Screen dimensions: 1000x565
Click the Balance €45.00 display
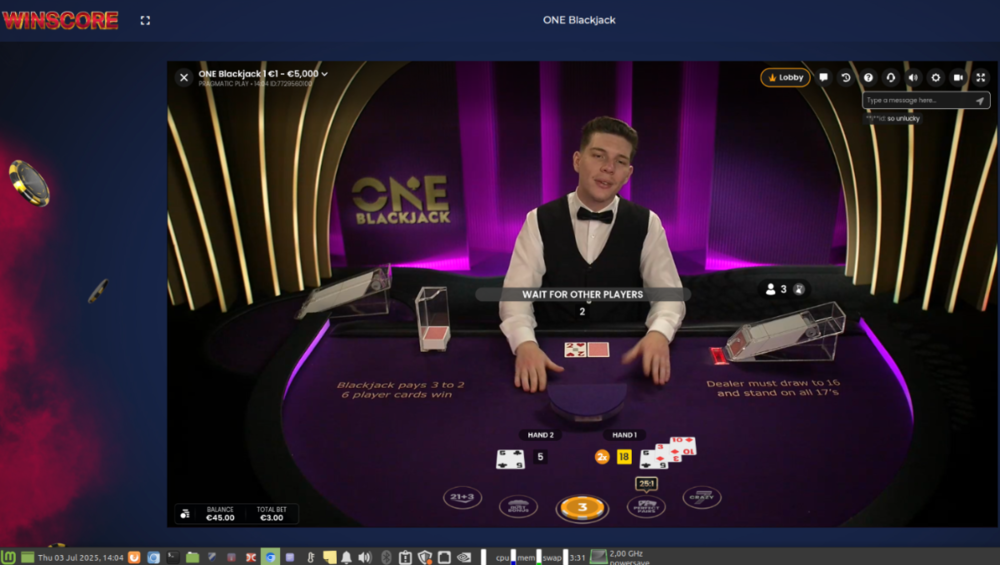click(220, 514)
